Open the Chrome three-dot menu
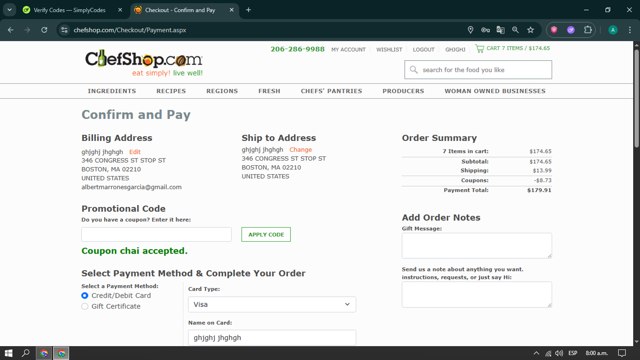 (630, 30)
